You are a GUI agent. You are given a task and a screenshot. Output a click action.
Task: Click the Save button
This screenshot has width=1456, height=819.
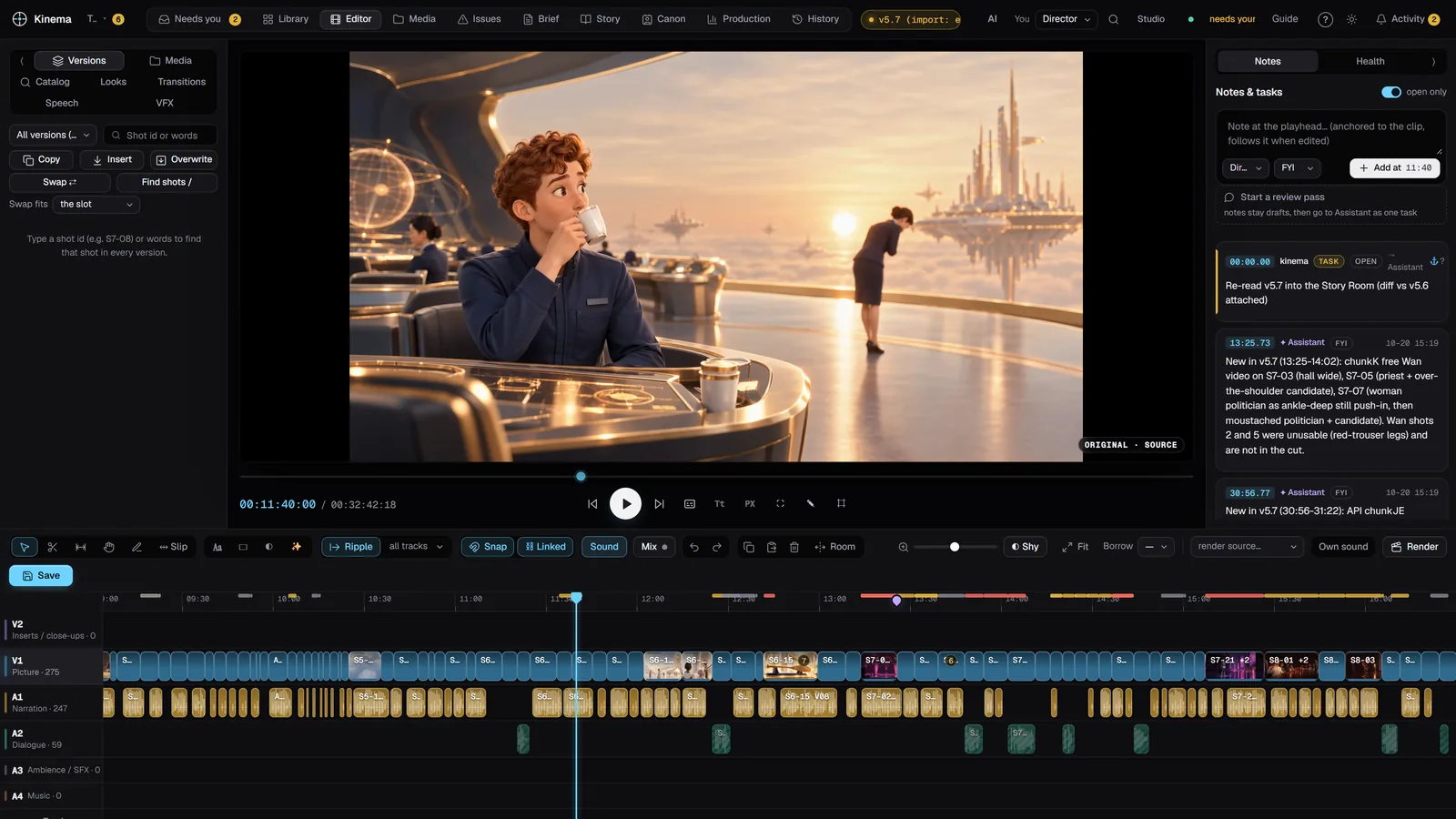(41, 575)
